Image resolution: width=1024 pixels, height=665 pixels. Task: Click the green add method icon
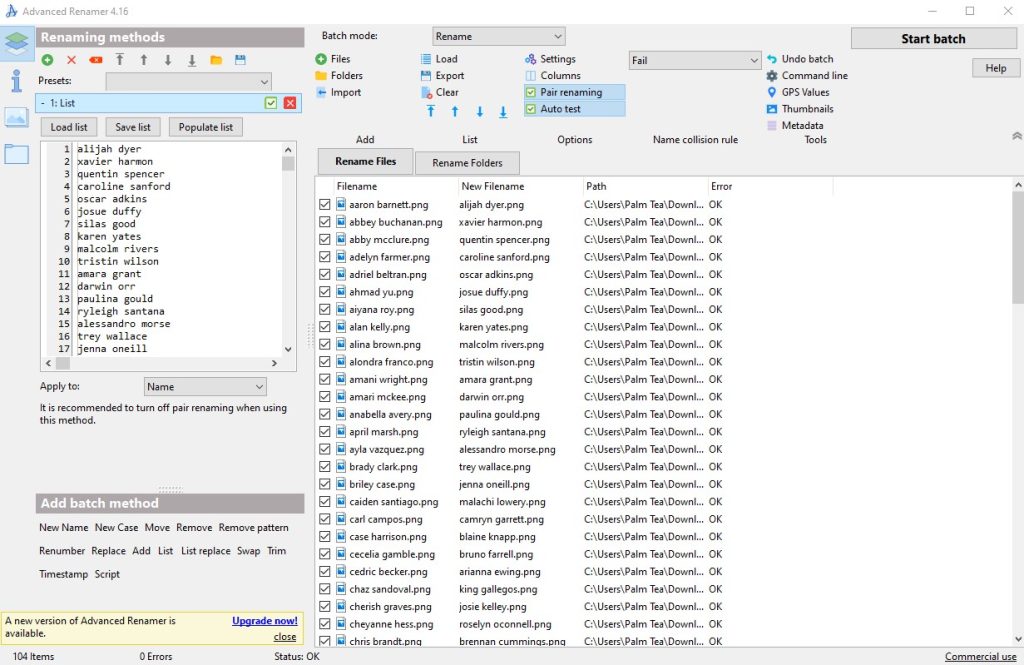coord(47,60)
